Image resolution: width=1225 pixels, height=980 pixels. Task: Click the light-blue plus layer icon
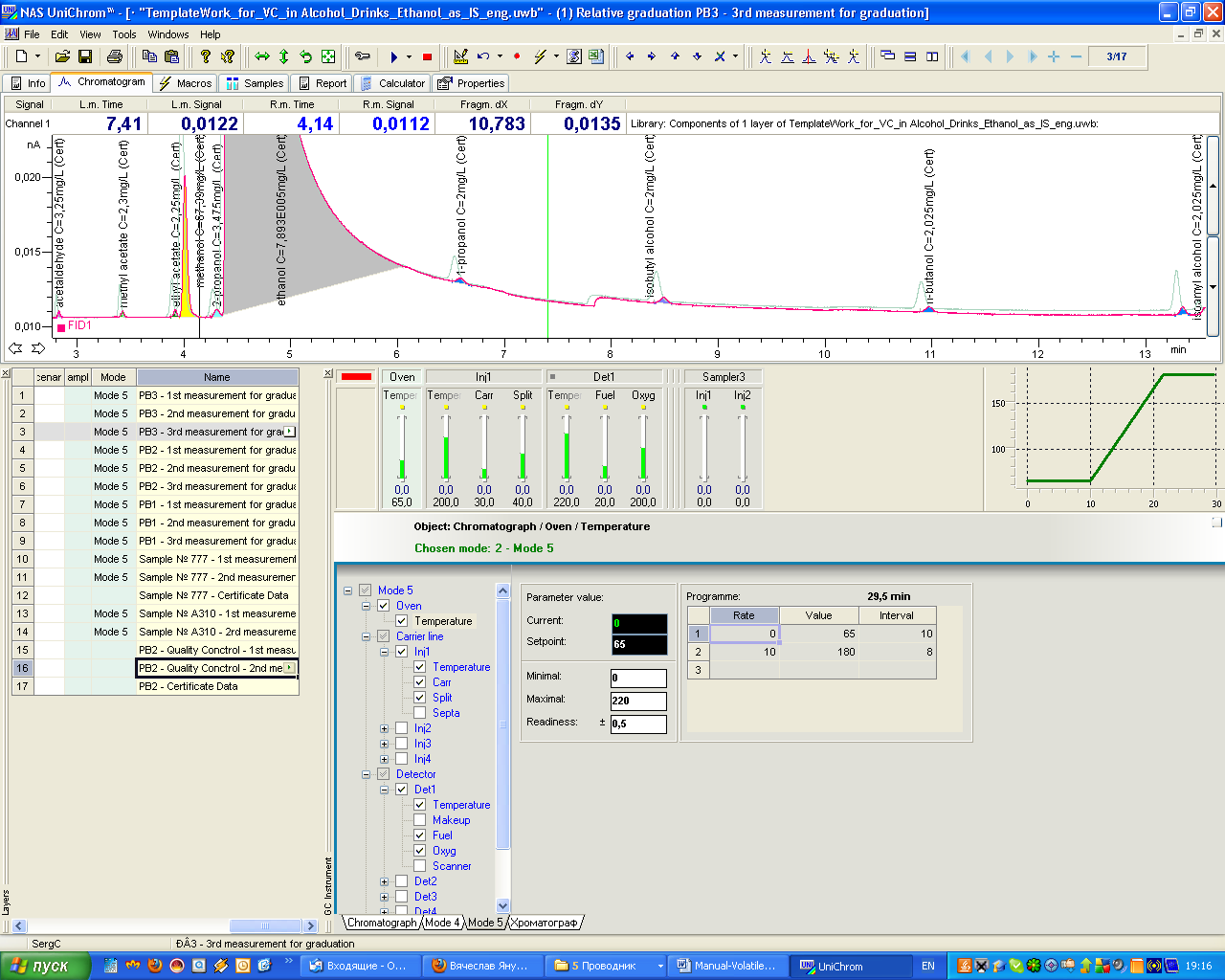[1054, 56]
